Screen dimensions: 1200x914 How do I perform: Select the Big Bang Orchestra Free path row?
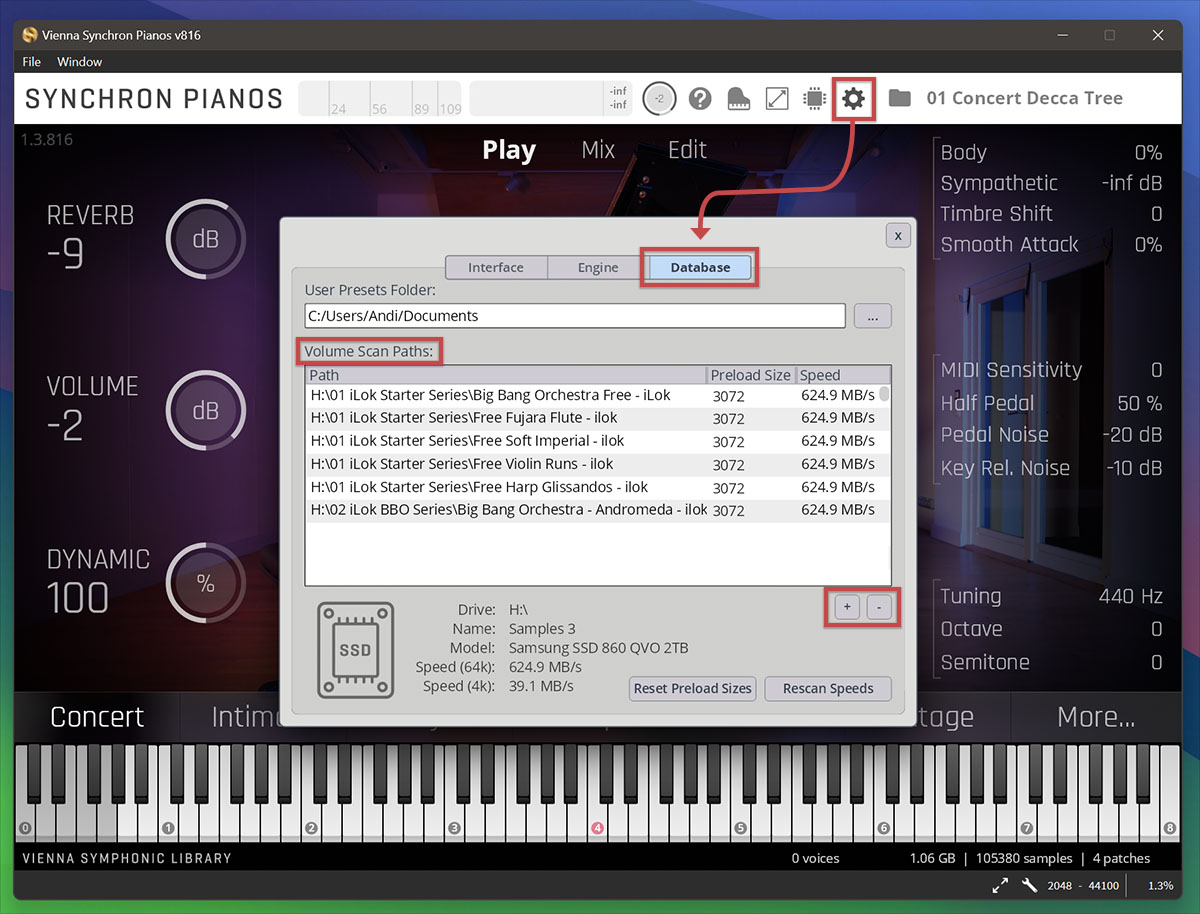593,395
